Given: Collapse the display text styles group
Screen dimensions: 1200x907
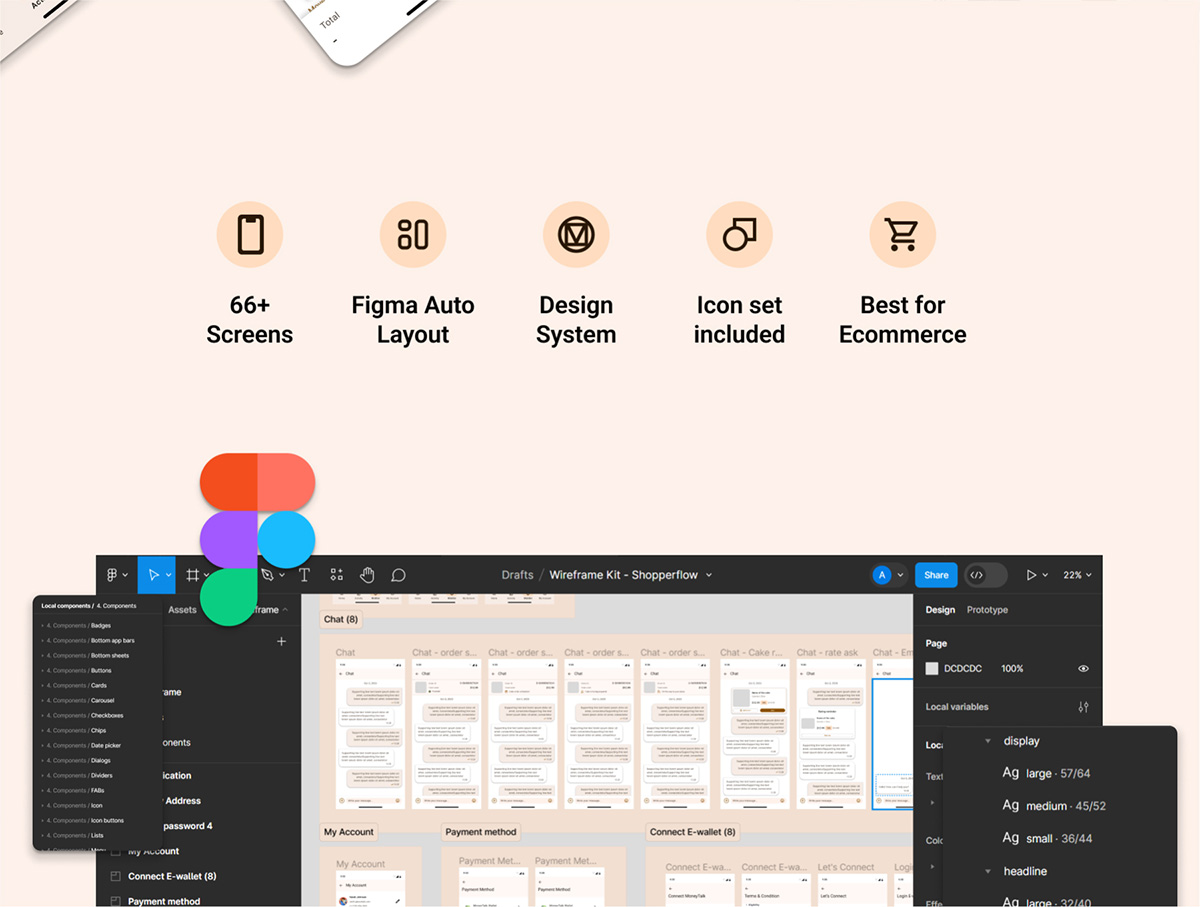Looking at the screenshot, I should [988, 741].
